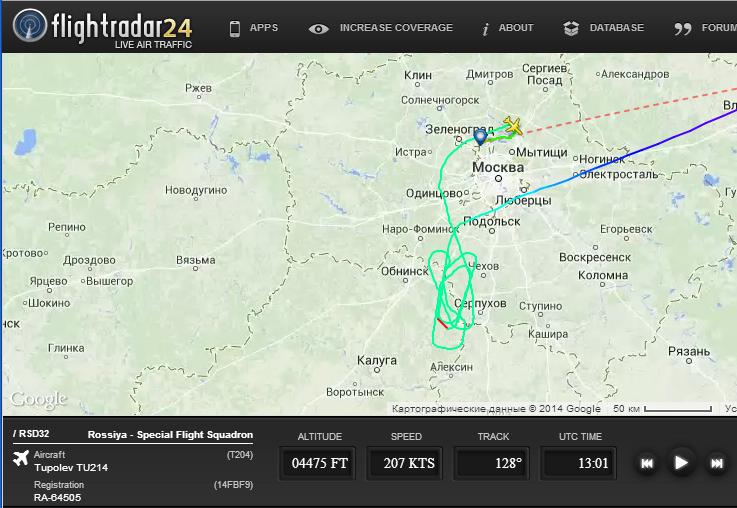Fast forward with the skip ahead button
The image size is (737, 508).
pyautogui.click(x=716, y=463)
